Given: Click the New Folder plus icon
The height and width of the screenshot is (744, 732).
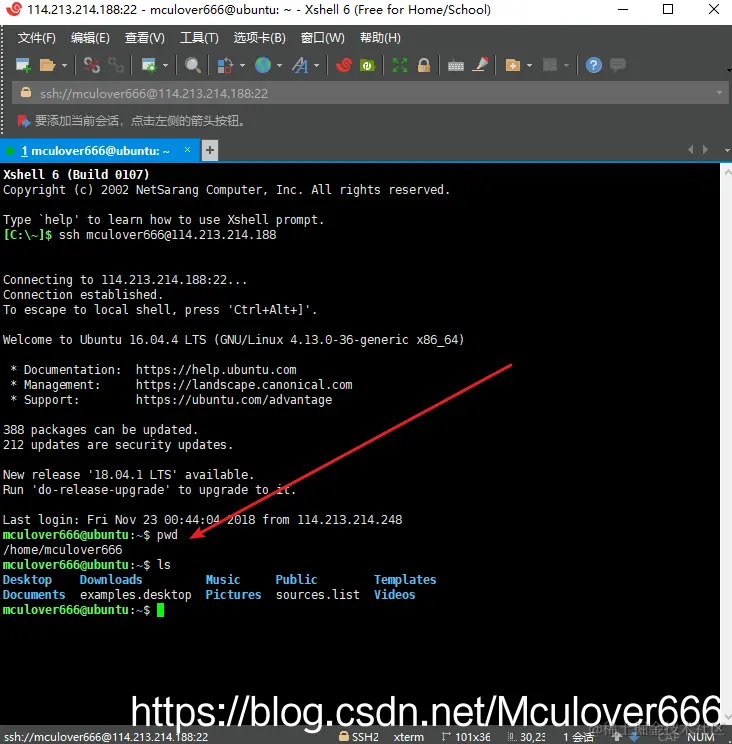Looking at the screenshot, I should pos(513,65).
